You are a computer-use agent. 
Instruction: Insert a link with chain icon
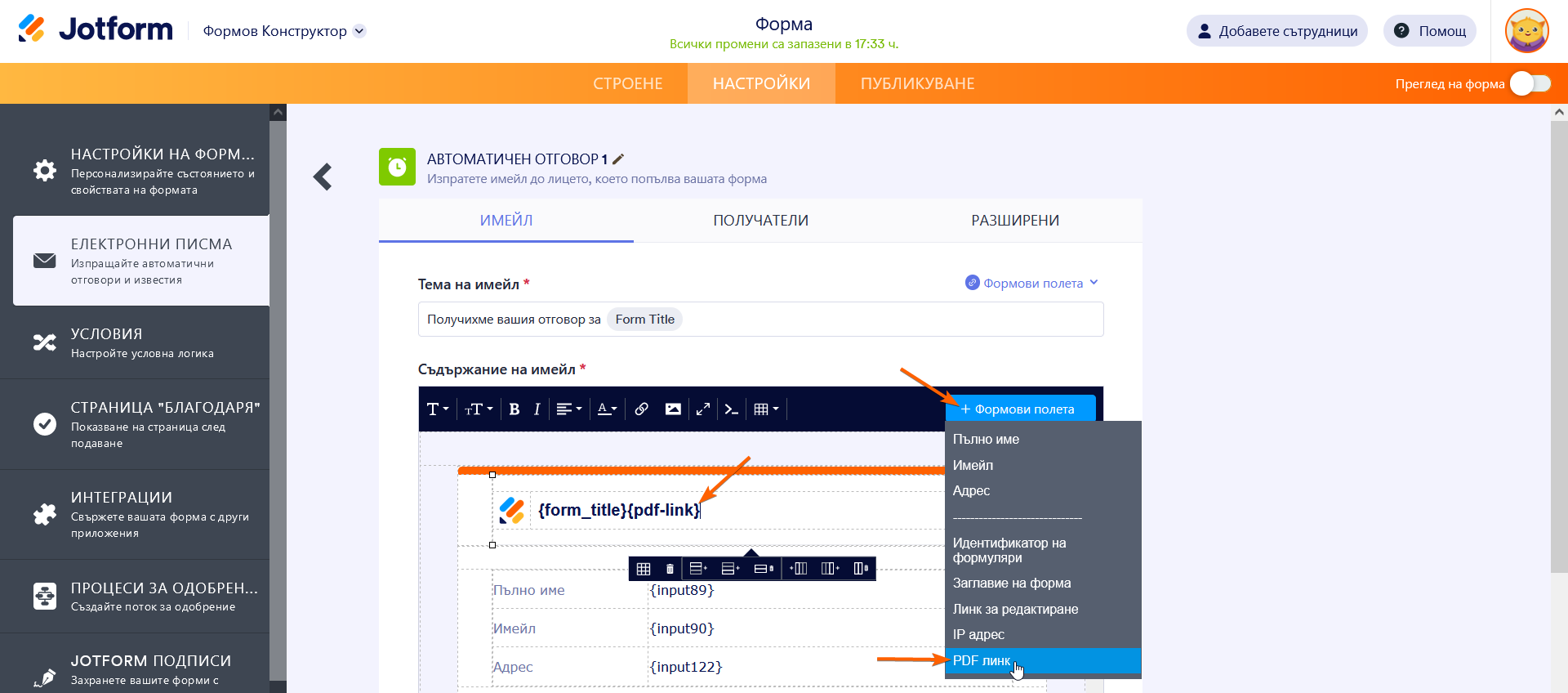[x=642, y=409]
